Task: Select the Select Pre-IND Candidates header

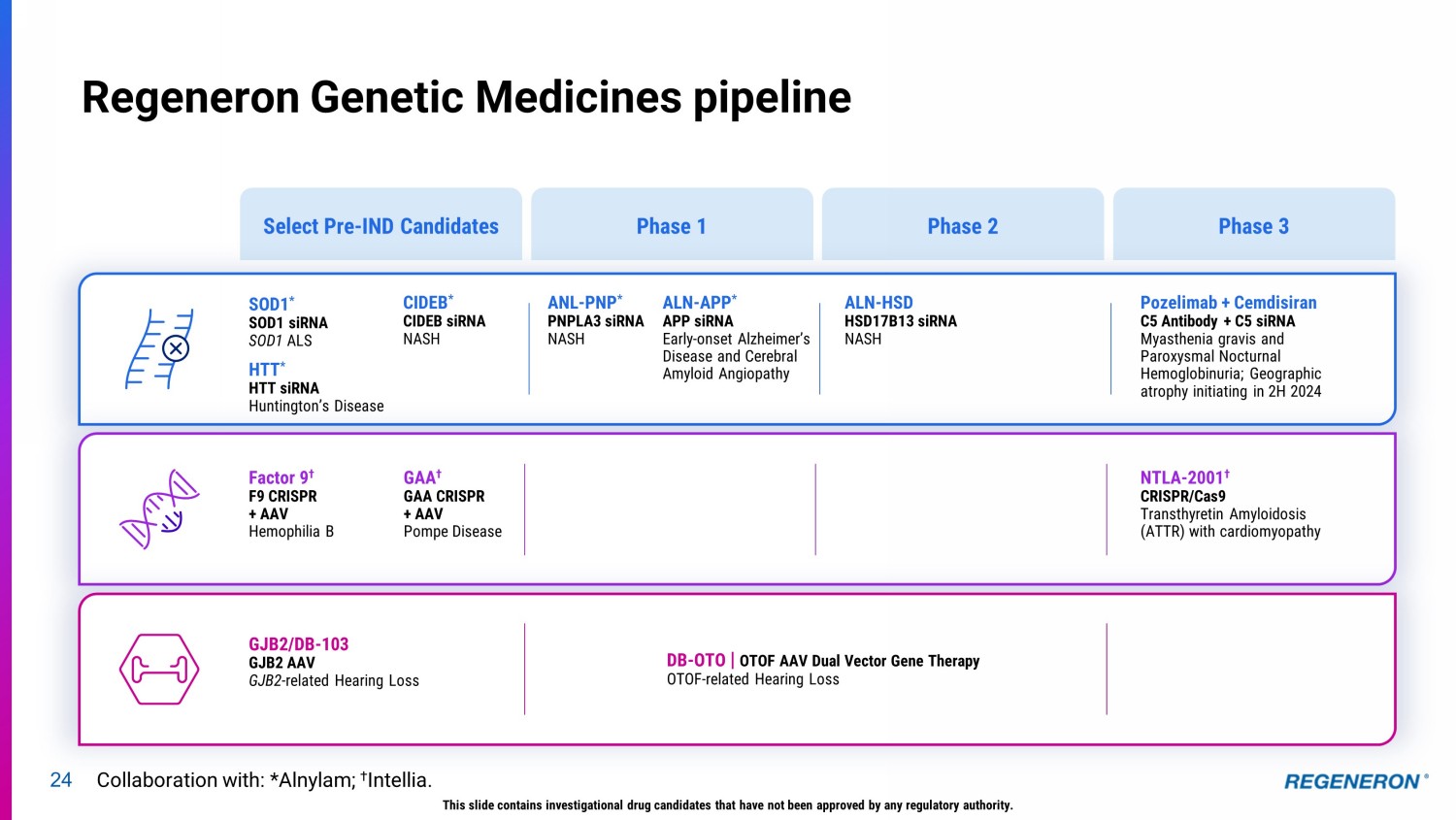Action: 381,226
